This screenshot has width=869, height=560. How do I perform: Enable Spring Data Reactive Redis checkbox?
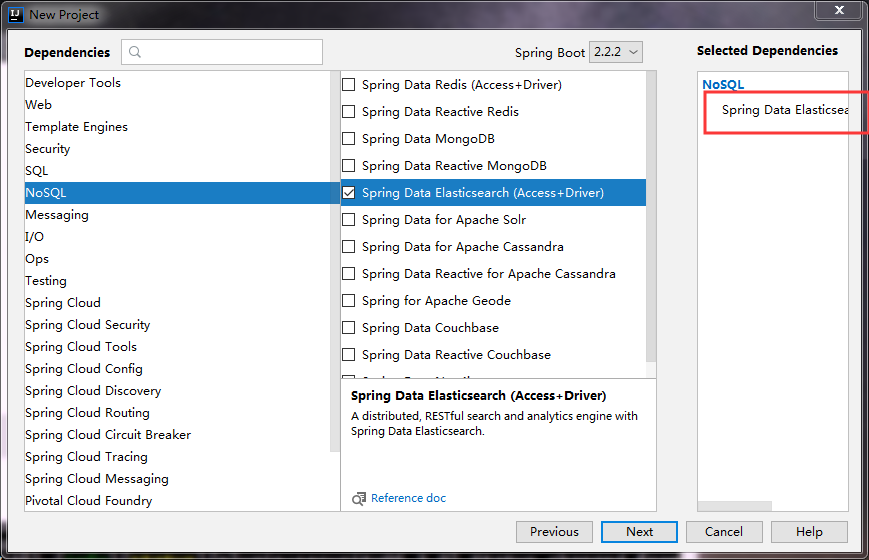tap(349, 112)
